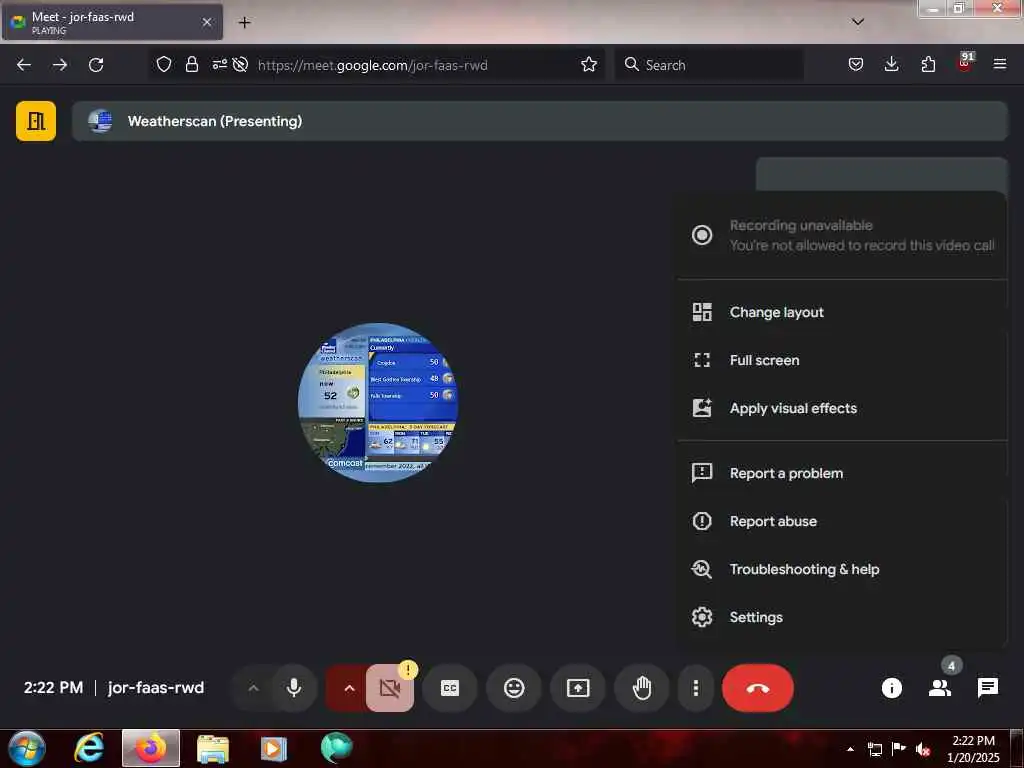Open the extensions puzzle icon

[928, 64]
